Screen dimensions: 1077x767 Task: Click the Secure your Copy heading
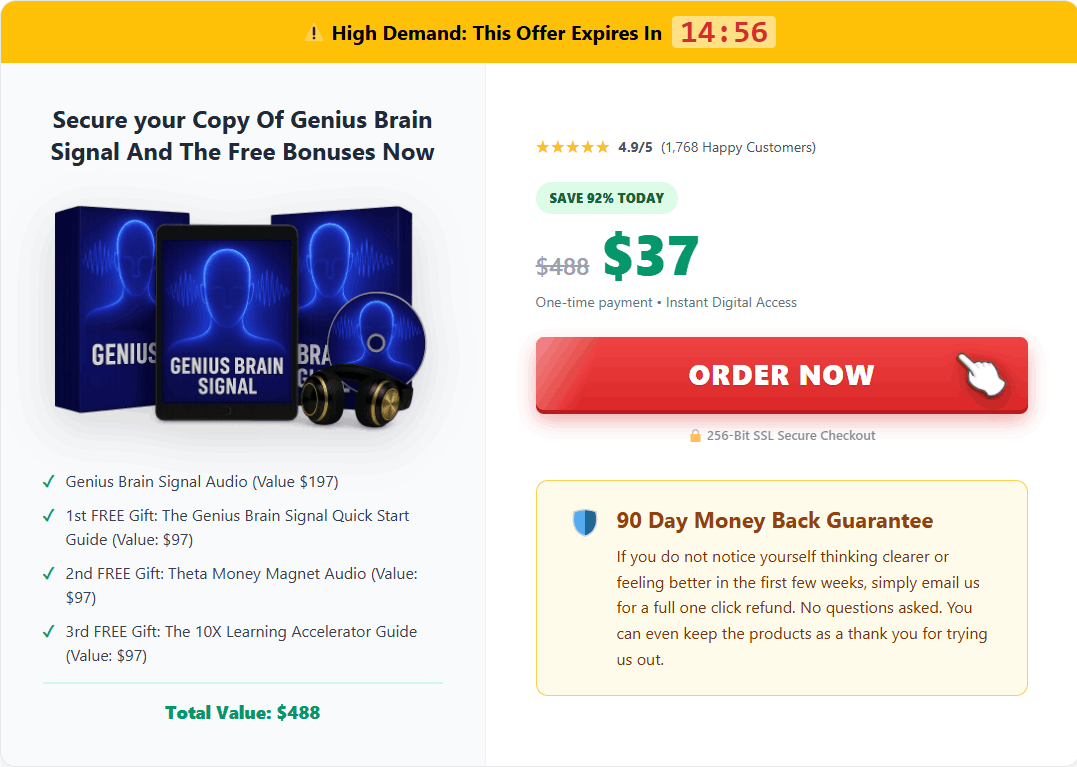pyautogui.click(x=241, y=135)
